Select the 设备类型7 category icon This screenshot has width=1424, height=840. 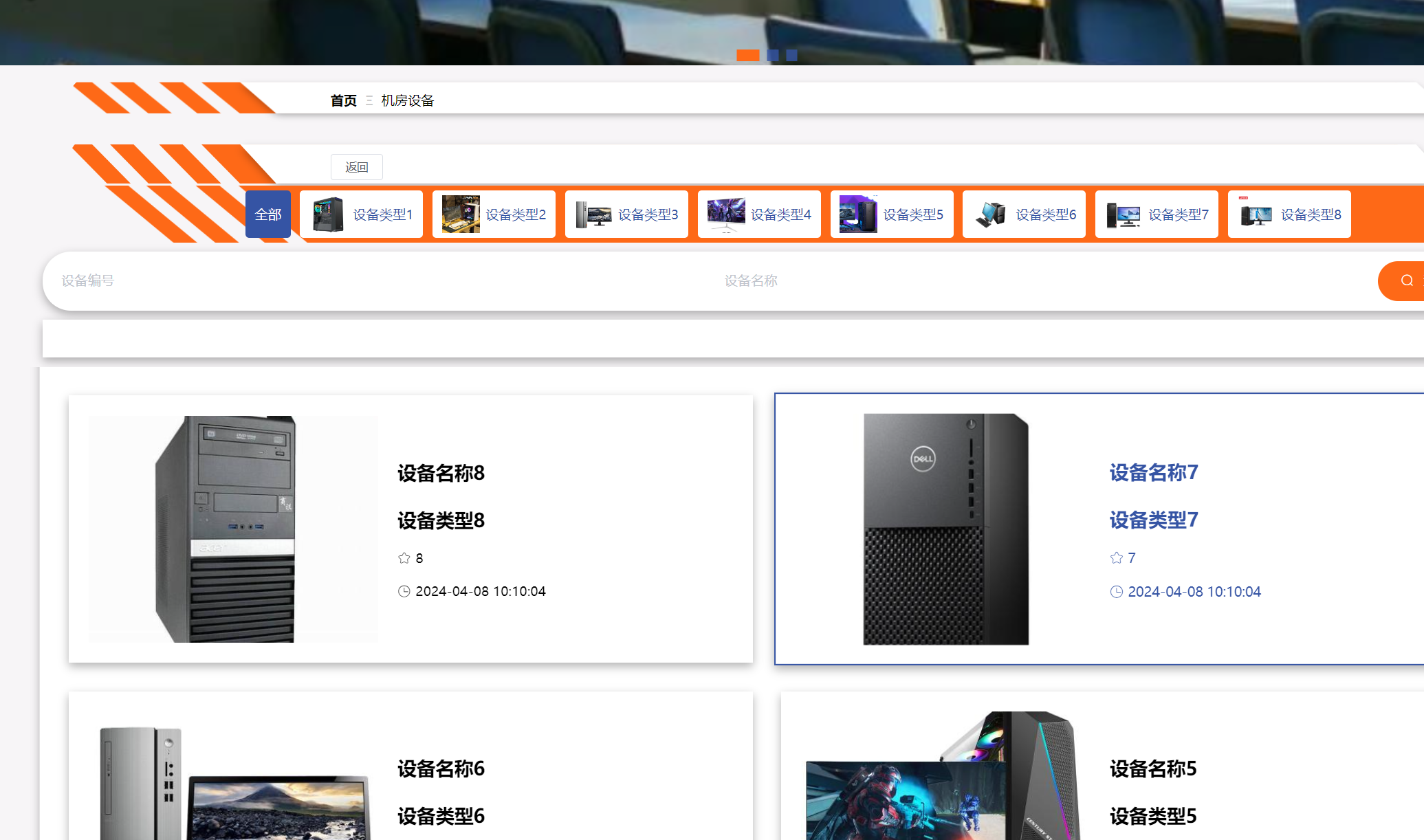pos(1122,214)
